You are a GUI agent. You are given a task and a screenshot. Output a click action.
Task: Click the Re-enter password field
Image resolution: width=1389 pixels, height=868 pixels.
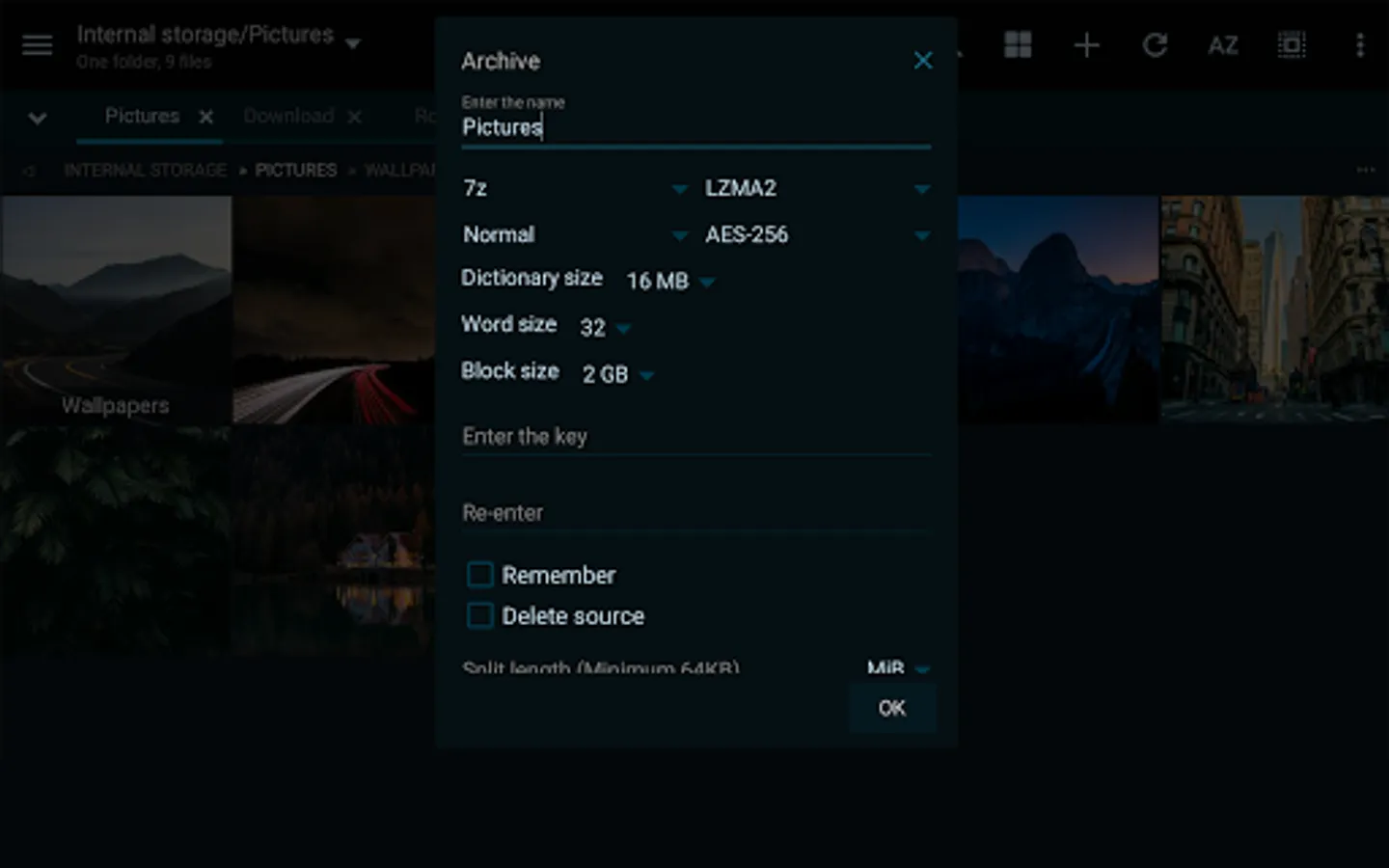[x=695, y=513]
